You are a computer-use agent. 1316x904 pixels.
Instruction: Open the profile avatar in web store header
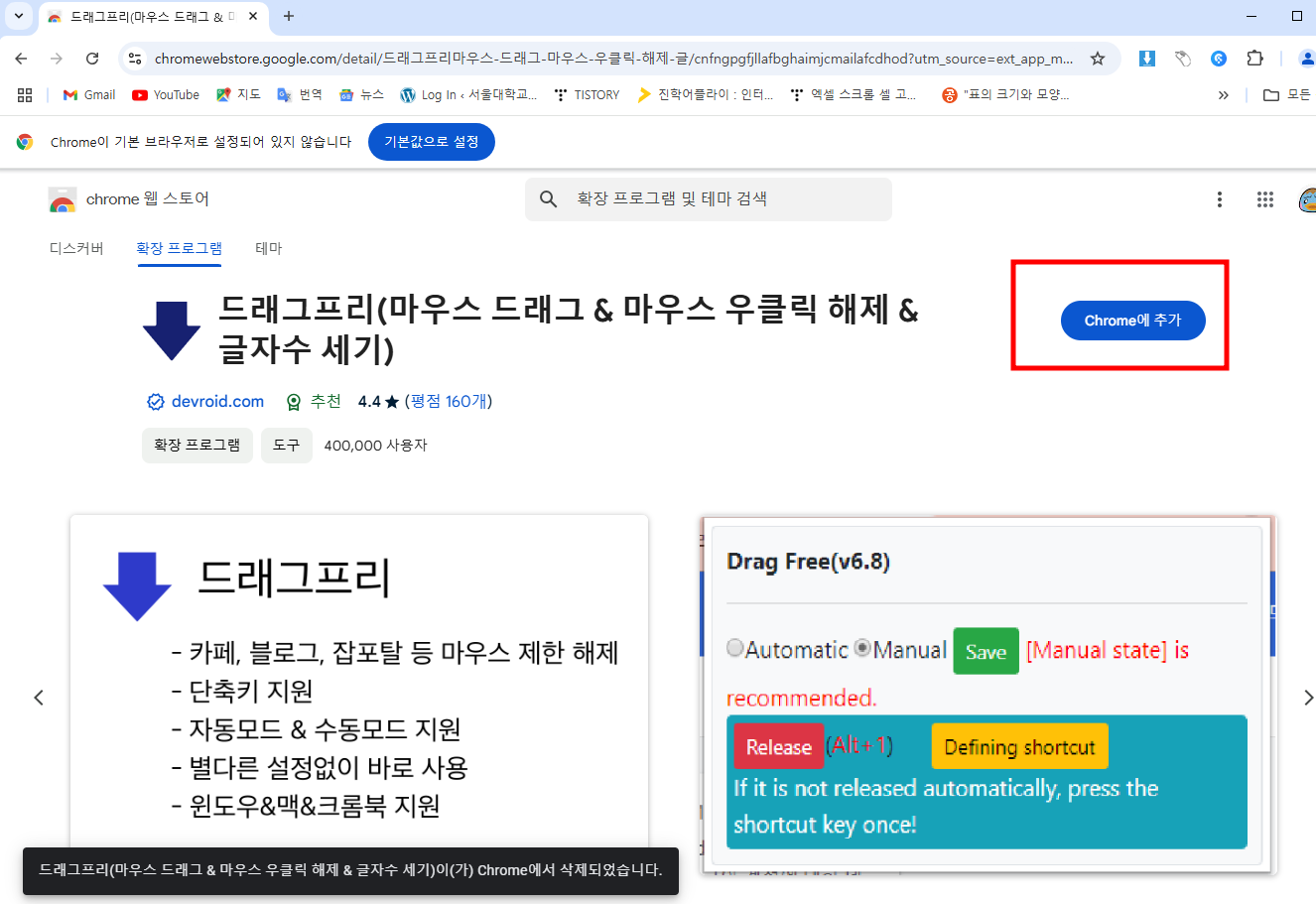[x=1307, y=199]
